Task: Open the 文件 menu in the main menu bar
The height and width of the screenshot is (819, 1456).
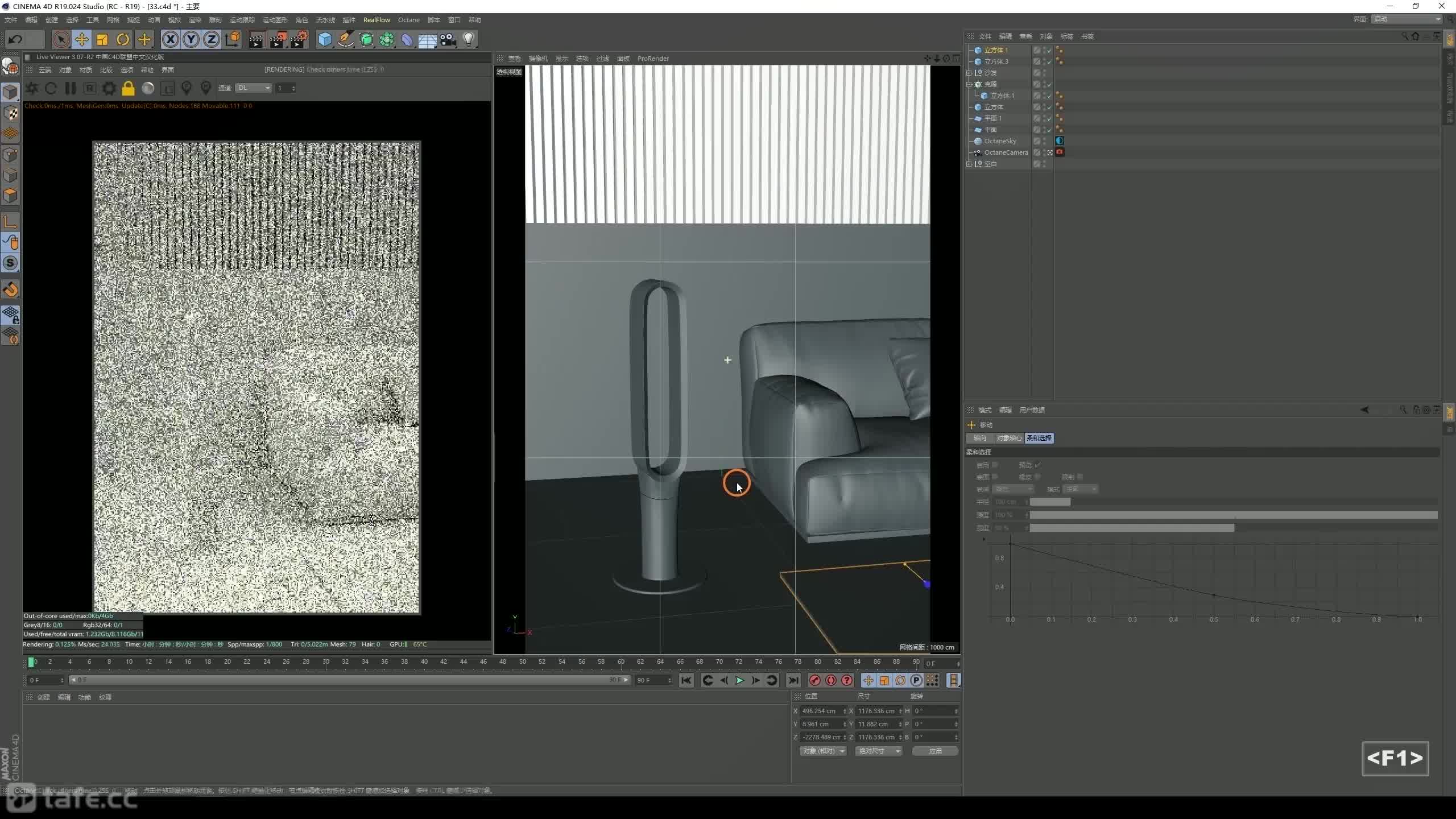Action: (11, 20)
